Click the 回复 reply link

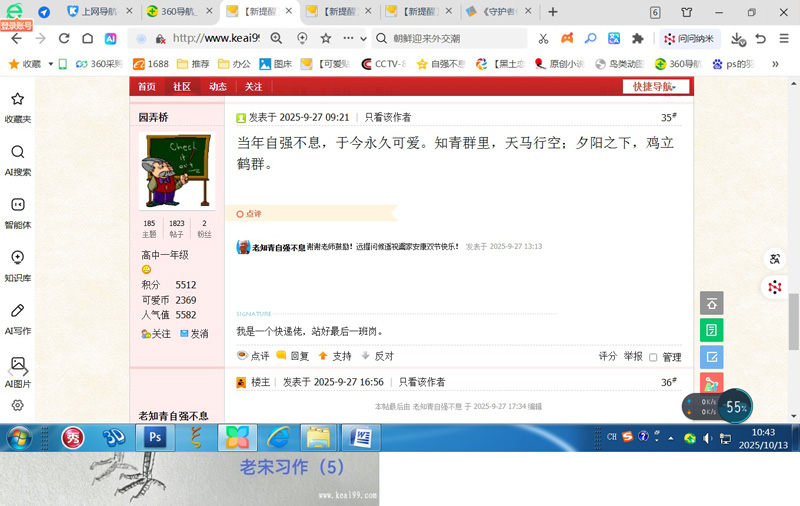point(293,356)
